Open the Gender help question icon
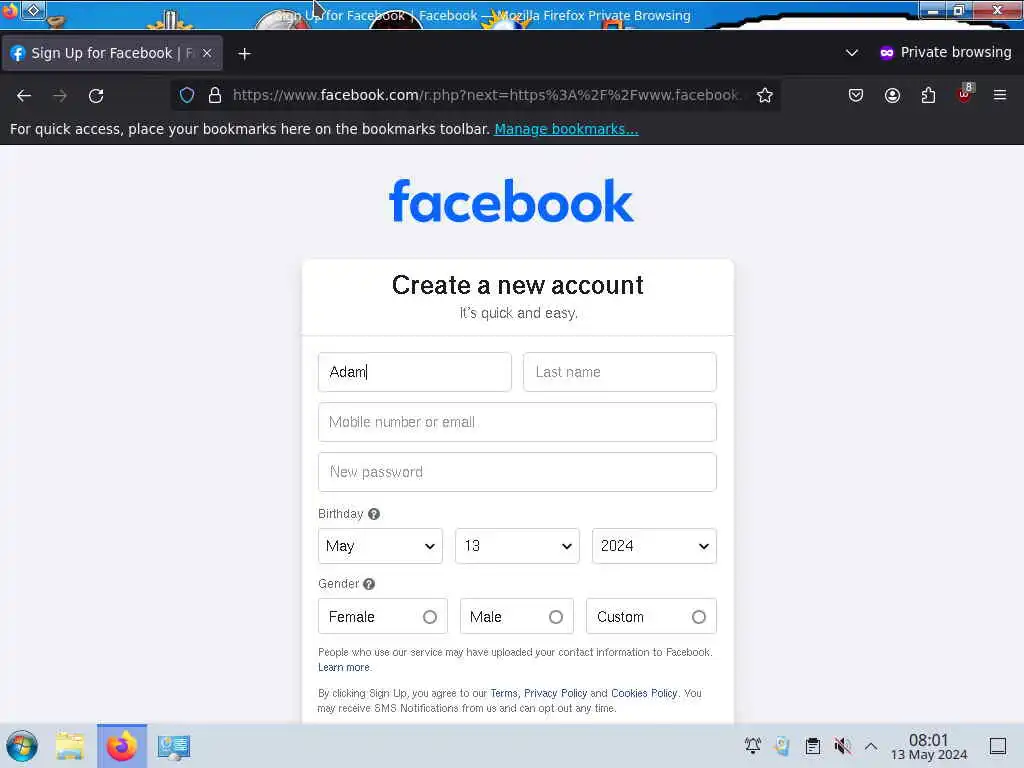The height and width of the screenshot is (768, 1024). click(x=369, y=584)
